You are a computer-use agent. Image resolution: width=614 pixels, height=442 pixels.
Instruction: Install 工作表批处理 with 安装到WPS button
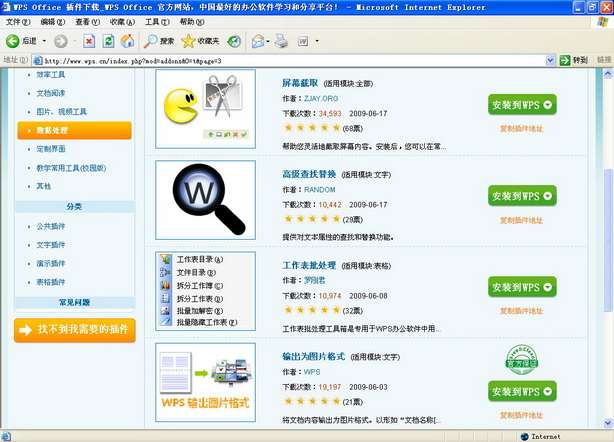(522, 287)
